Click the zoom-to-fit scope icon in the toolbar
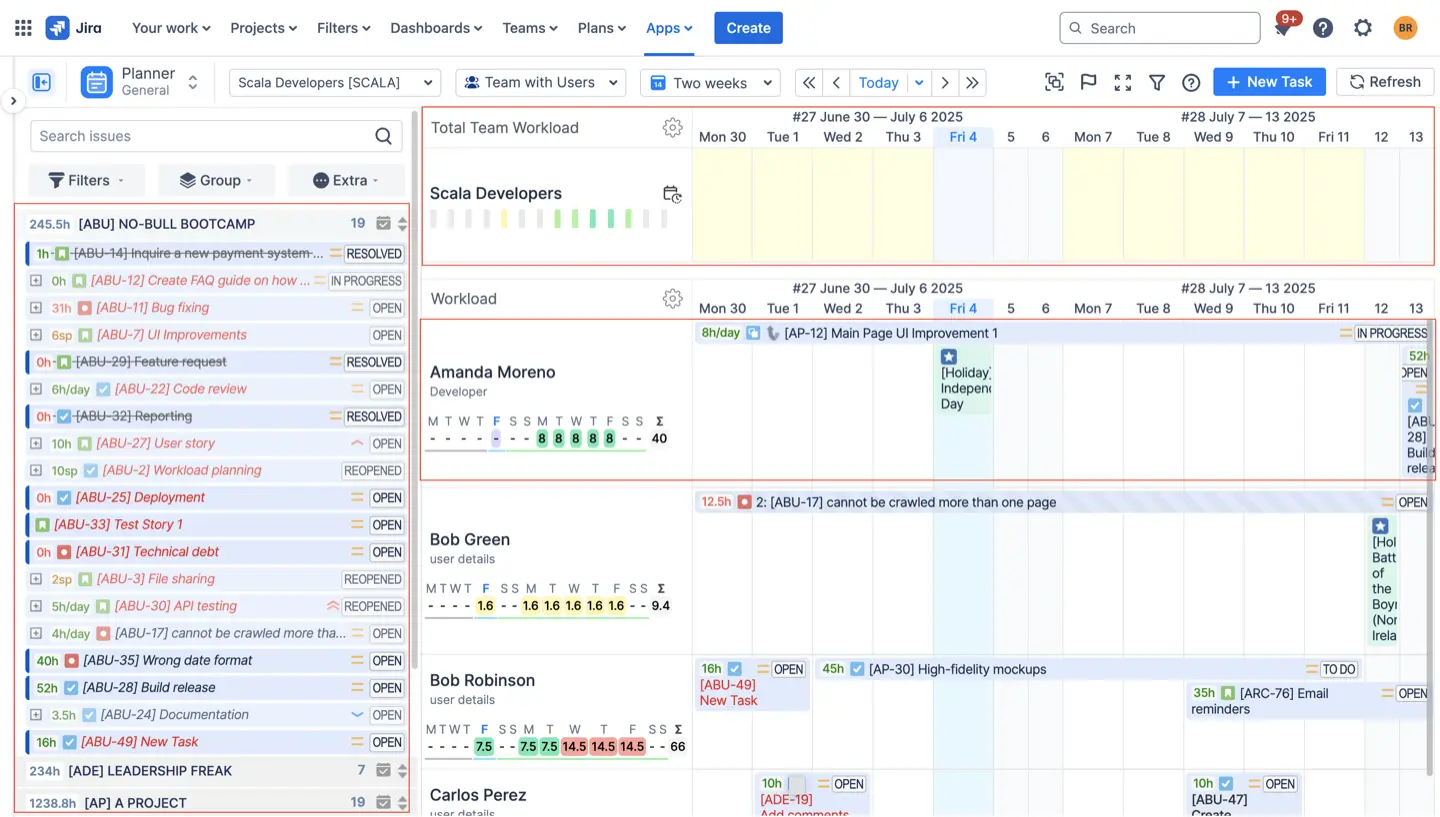The image size is (1440, 817). click(x=1054, y=82)
